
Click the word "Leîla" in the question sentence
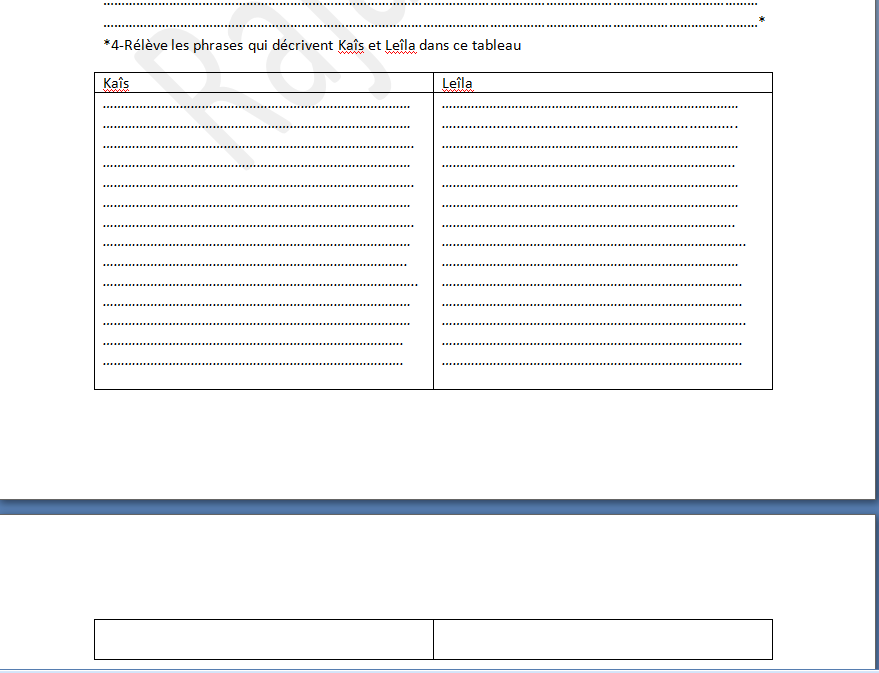click(400, 45)
